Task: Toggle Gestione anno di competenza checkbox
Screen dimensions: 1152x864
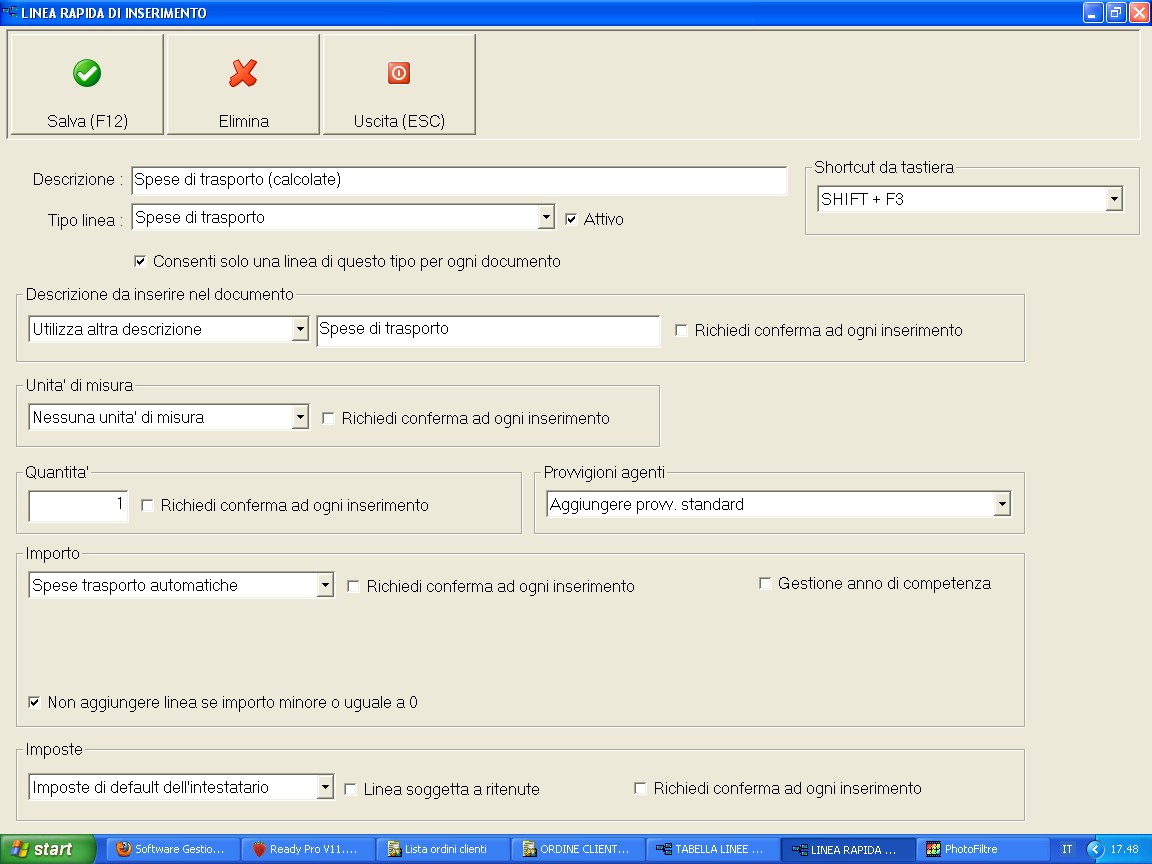Action: coord(765,583)
